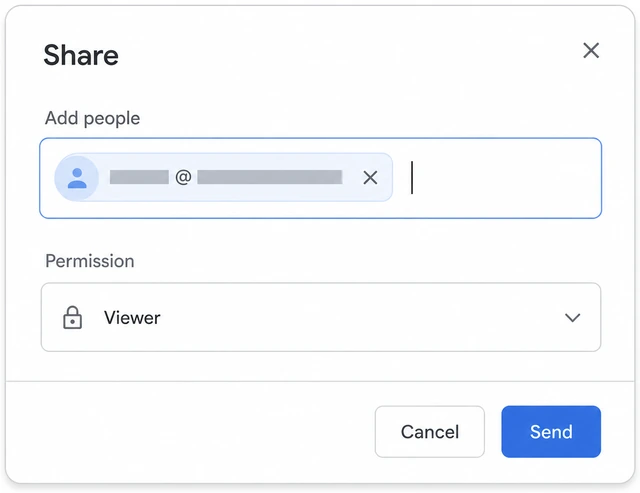
Task: Click the person avatar icon in chip
Action: click(77, 178)
